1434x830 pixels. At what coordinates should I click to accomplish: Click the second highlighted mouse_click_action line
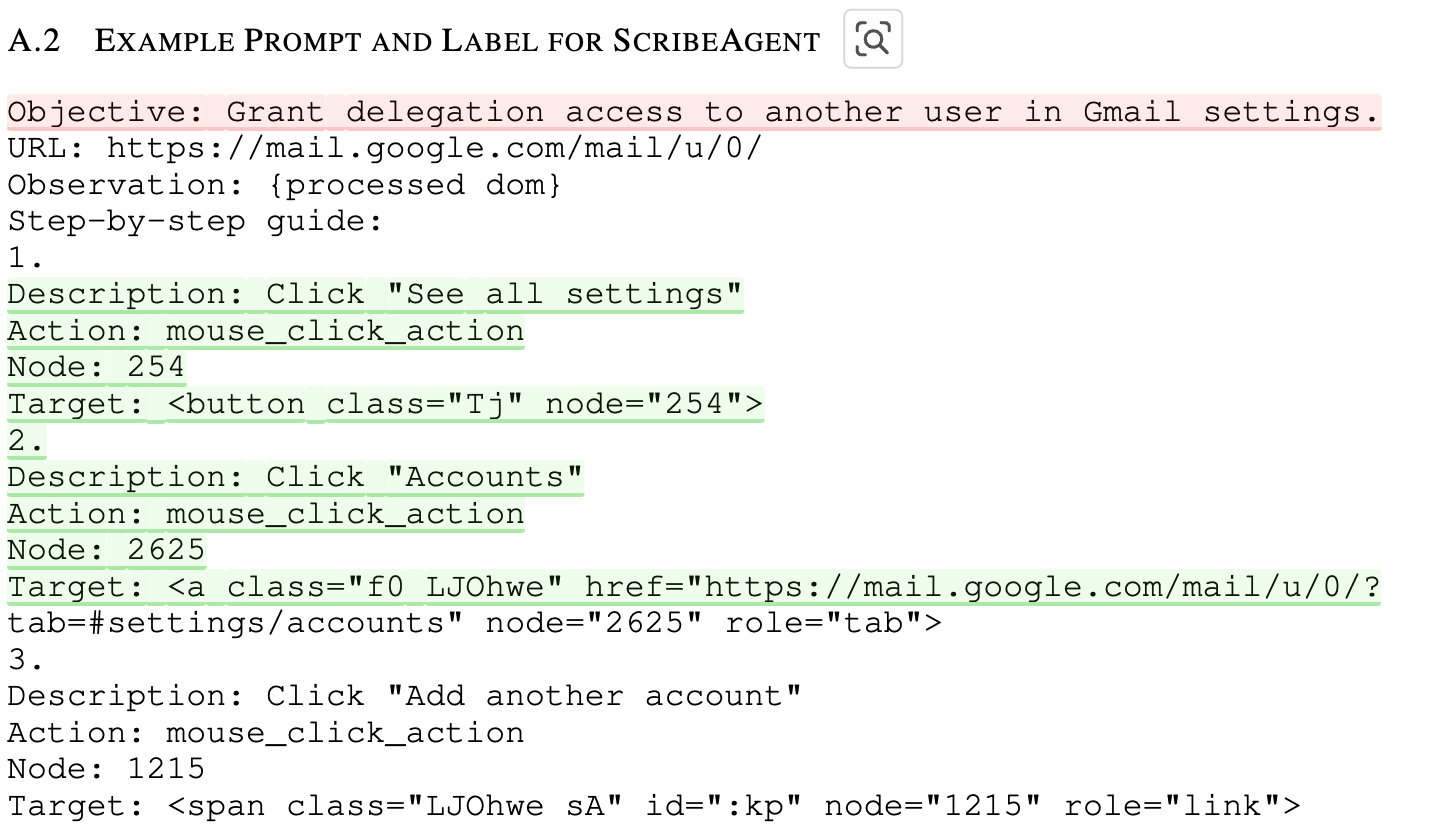266,514
